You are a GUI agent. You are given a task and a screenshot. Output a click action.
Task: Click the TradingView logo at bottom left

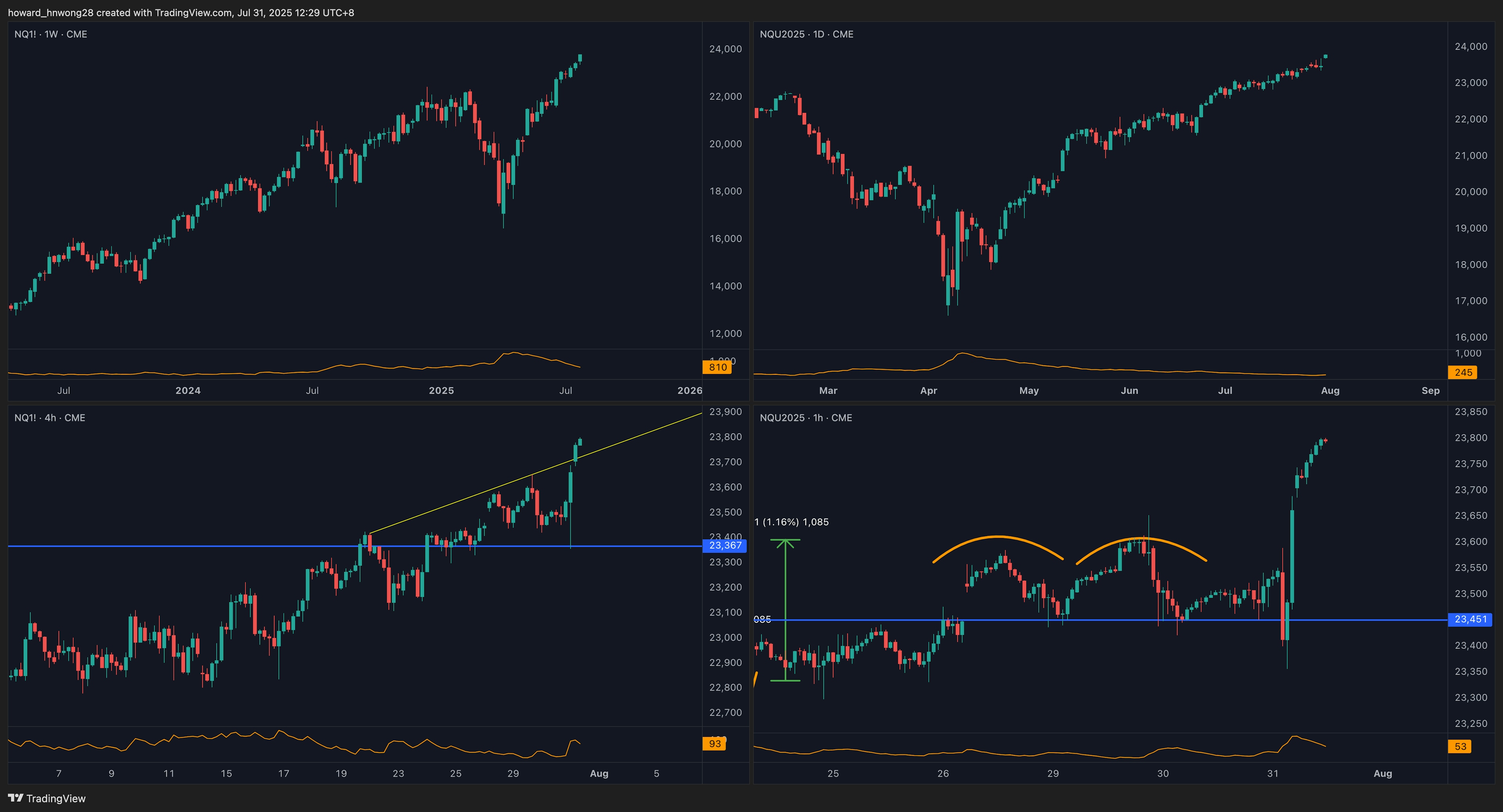(x=47, y=798)
